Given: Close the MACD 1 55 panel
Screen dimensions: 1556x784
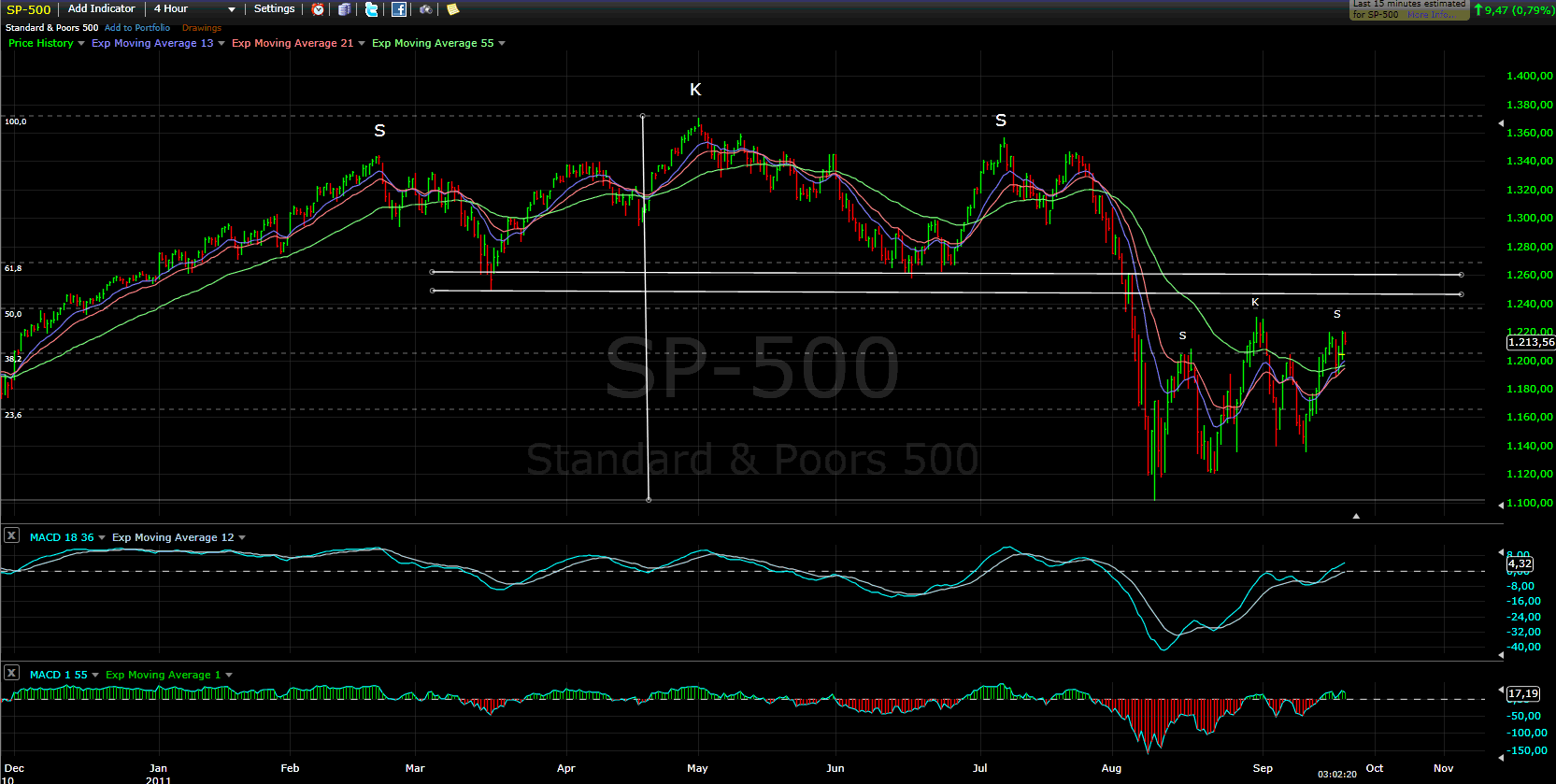Looking at the screenshot, I should point(11,673).
